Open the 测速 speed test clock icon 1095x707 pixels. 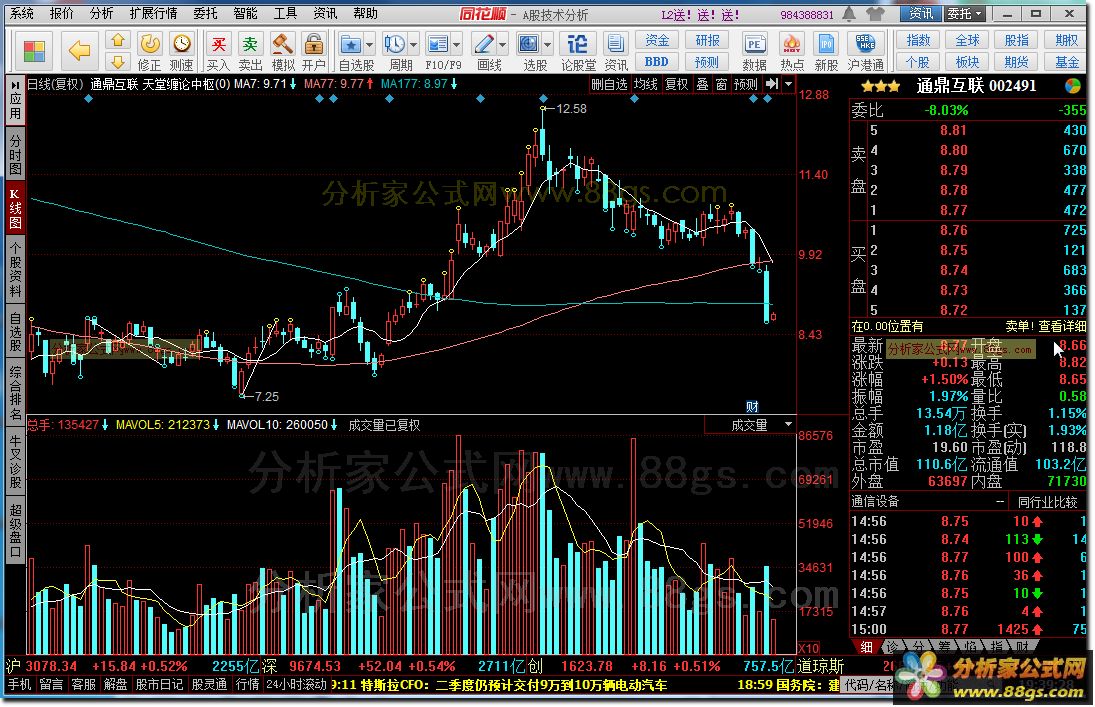point(182,44)
